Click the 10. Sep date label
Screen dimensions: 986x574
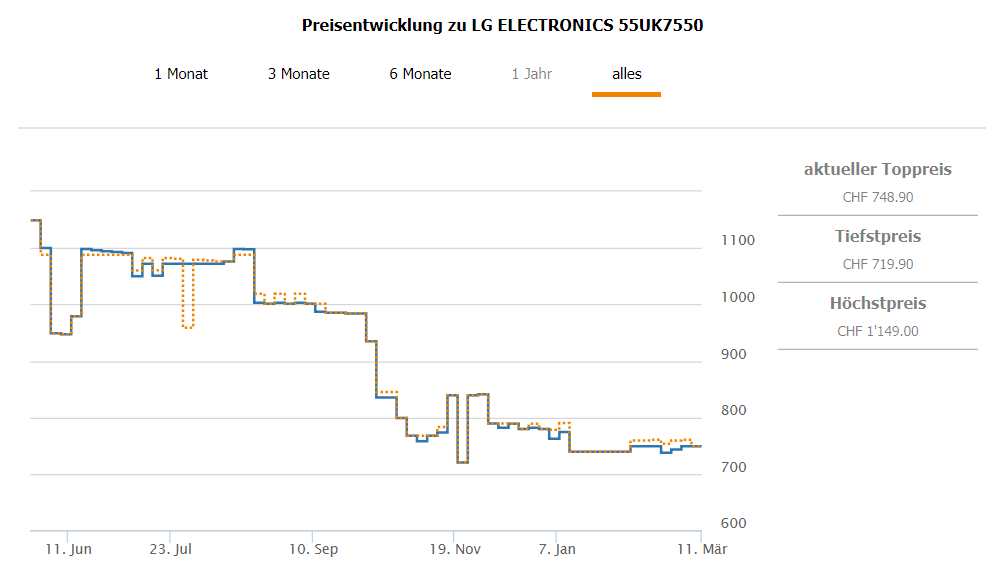(x=313, y=549)
